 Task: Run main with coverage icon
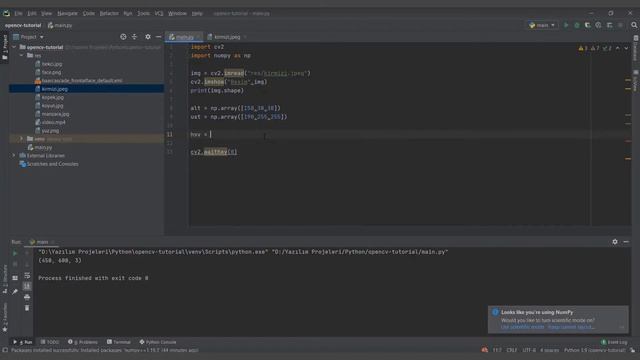(587, 25)
